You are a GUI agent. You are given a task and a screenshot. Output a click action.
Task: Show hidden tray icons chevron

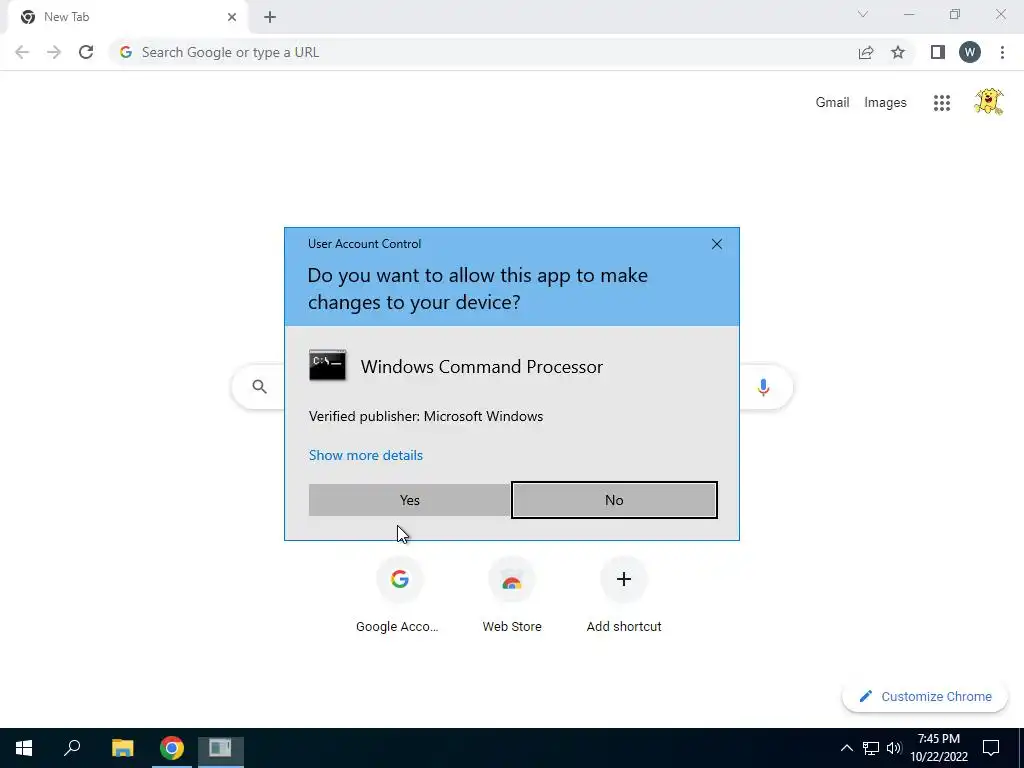[846, 748]
